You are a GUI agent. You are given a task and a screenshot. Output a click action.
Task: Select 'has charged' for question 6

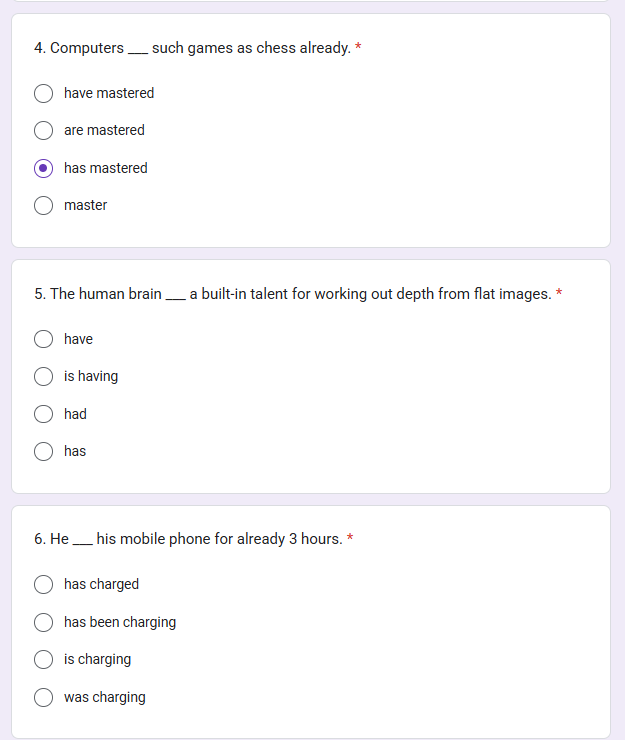(44, 584)
